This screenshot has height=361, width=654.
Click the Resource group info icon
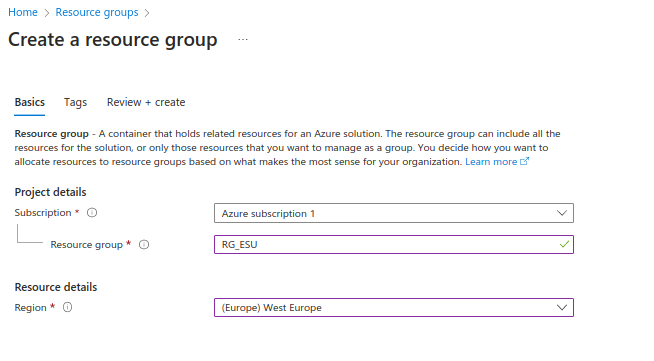144,245
